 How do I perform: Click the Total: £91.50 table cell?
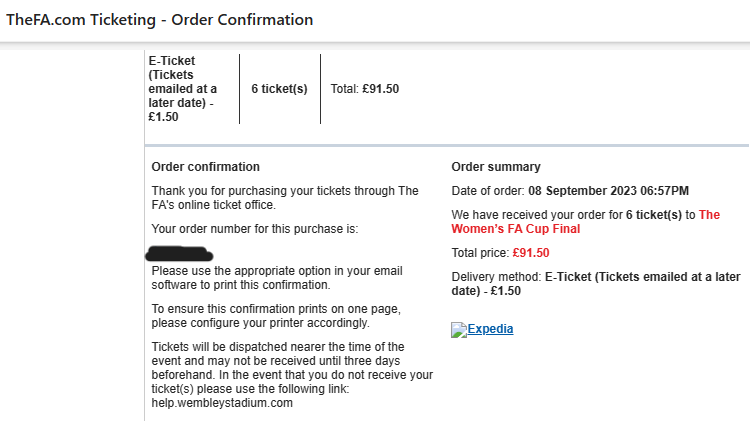pos(364,89)
